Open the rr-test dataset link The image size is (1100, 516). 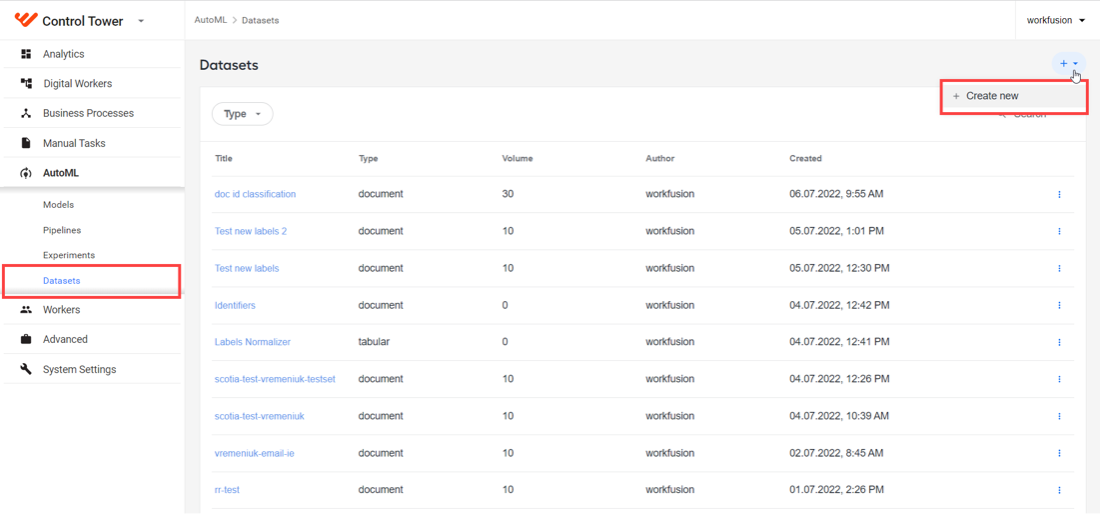click(x=227, y=490)
